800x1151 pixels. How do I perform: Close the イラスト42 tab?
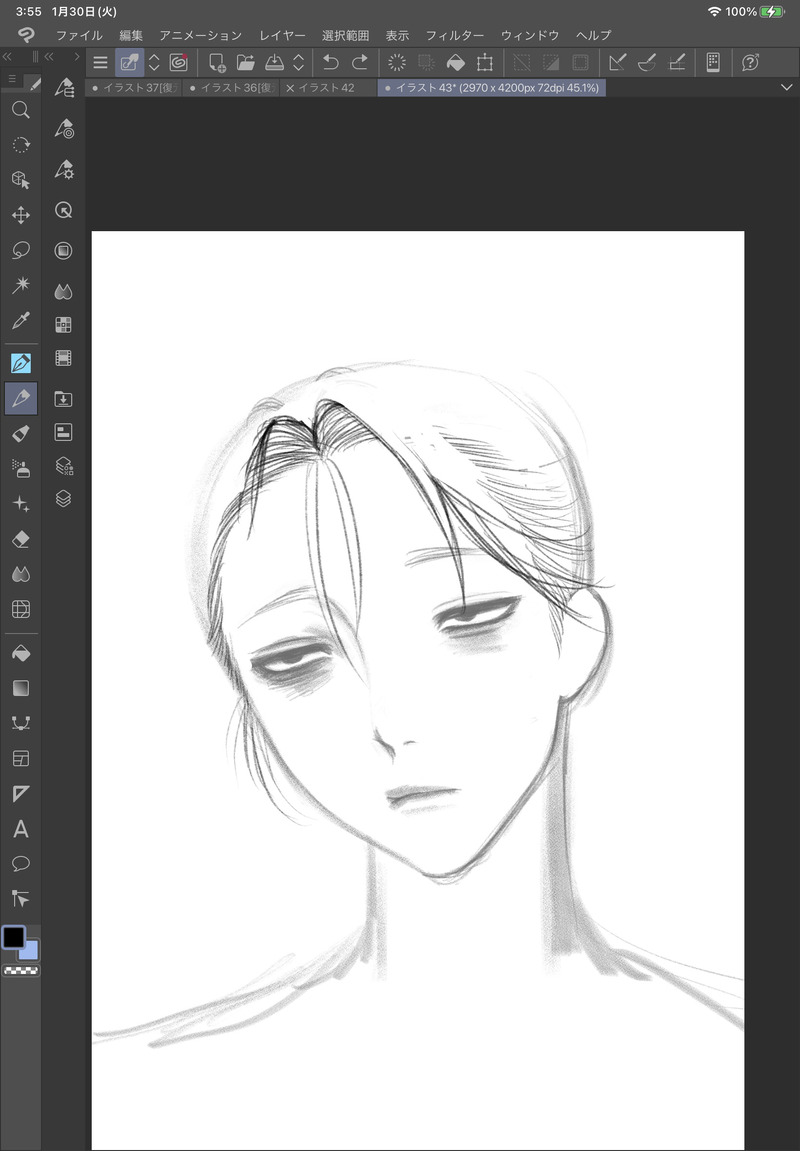(291, 88)
